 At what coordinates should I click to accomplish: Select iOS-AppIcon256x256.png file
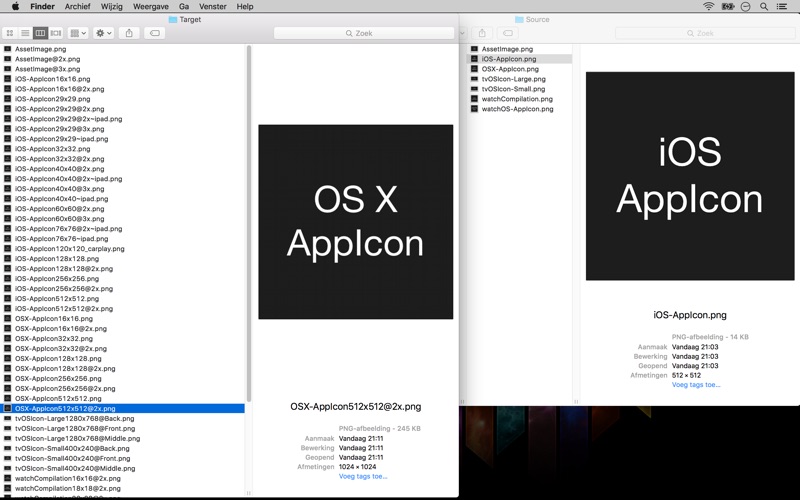click(123, 279)
